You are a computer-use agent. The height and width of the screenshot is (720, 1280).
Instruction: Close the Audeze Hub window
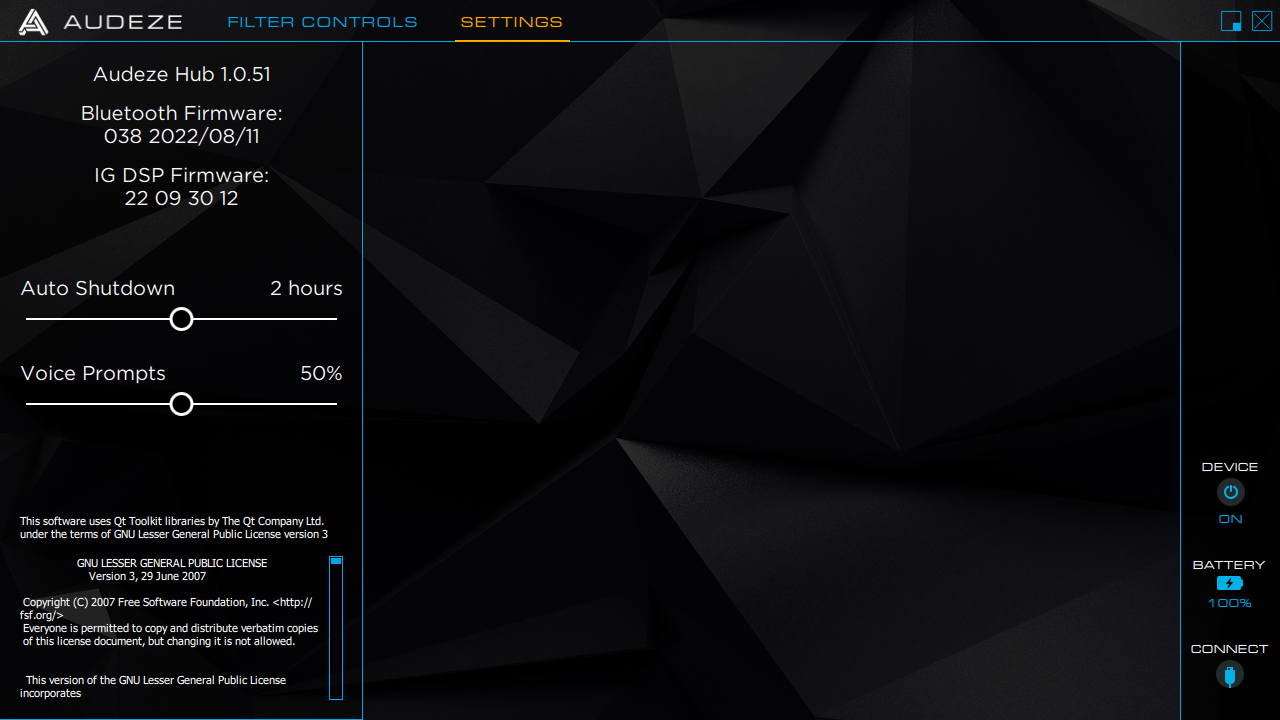pyautogui.click(x=1262, y=21)
